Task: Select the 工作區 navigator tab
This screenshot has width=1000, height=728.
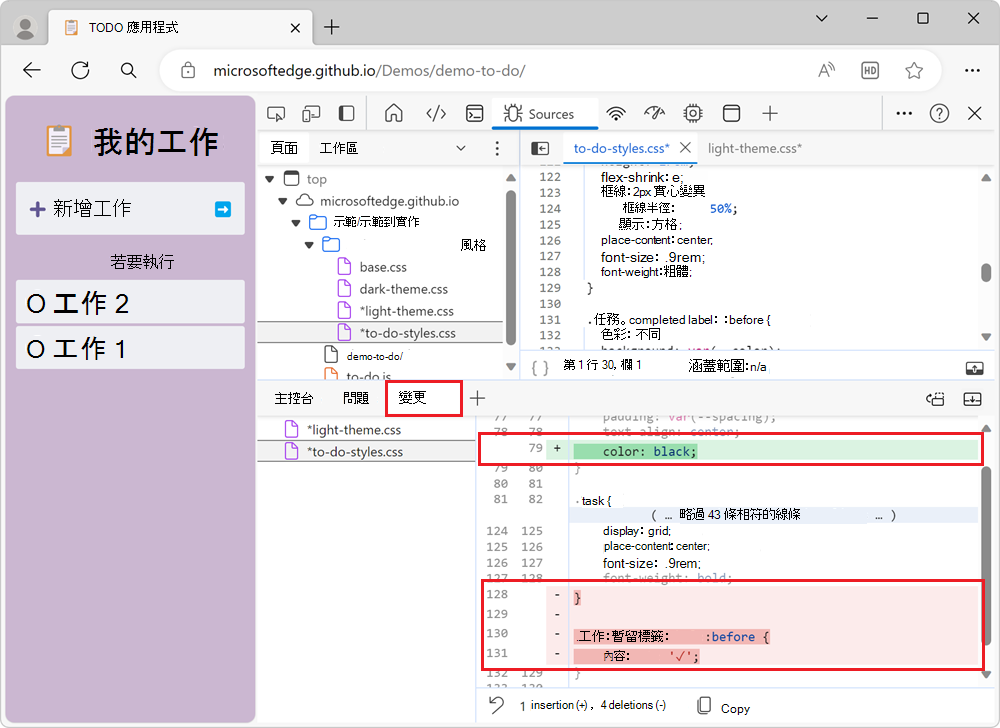Action: pyautogui.click(x=339, y=148)
